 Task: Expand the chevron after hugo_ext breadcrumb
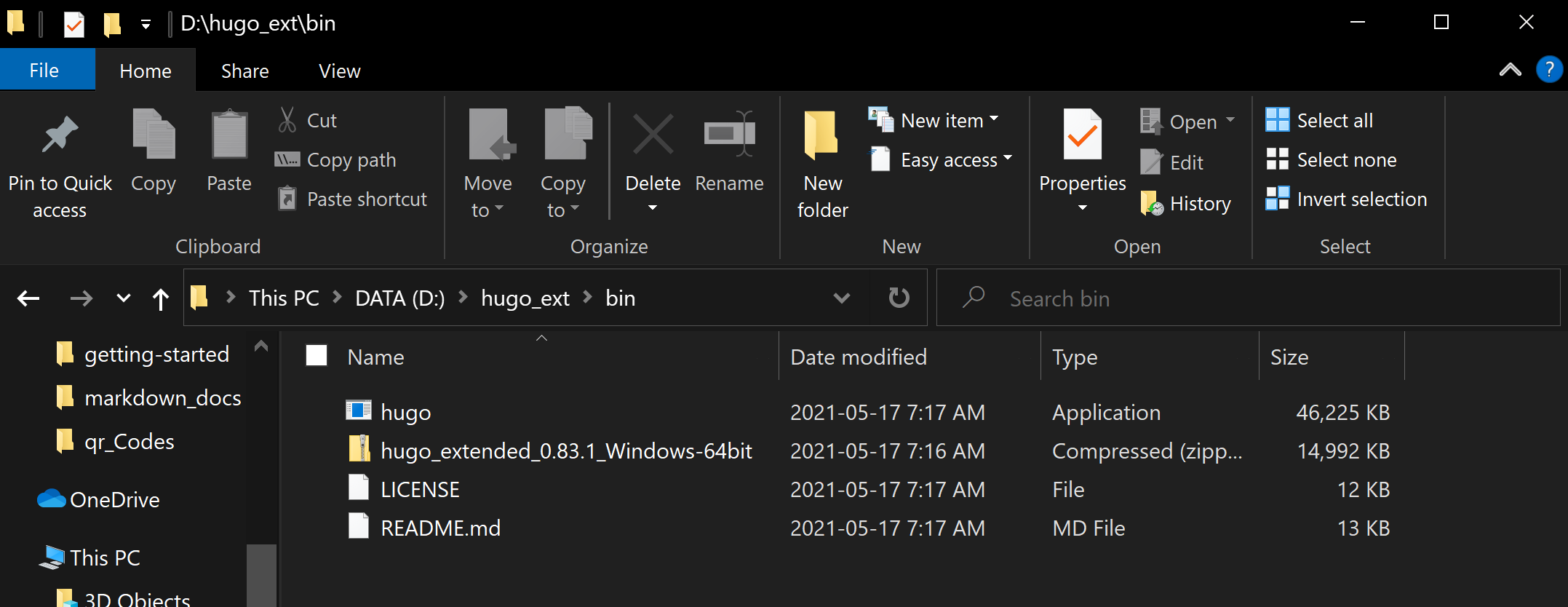587,297
